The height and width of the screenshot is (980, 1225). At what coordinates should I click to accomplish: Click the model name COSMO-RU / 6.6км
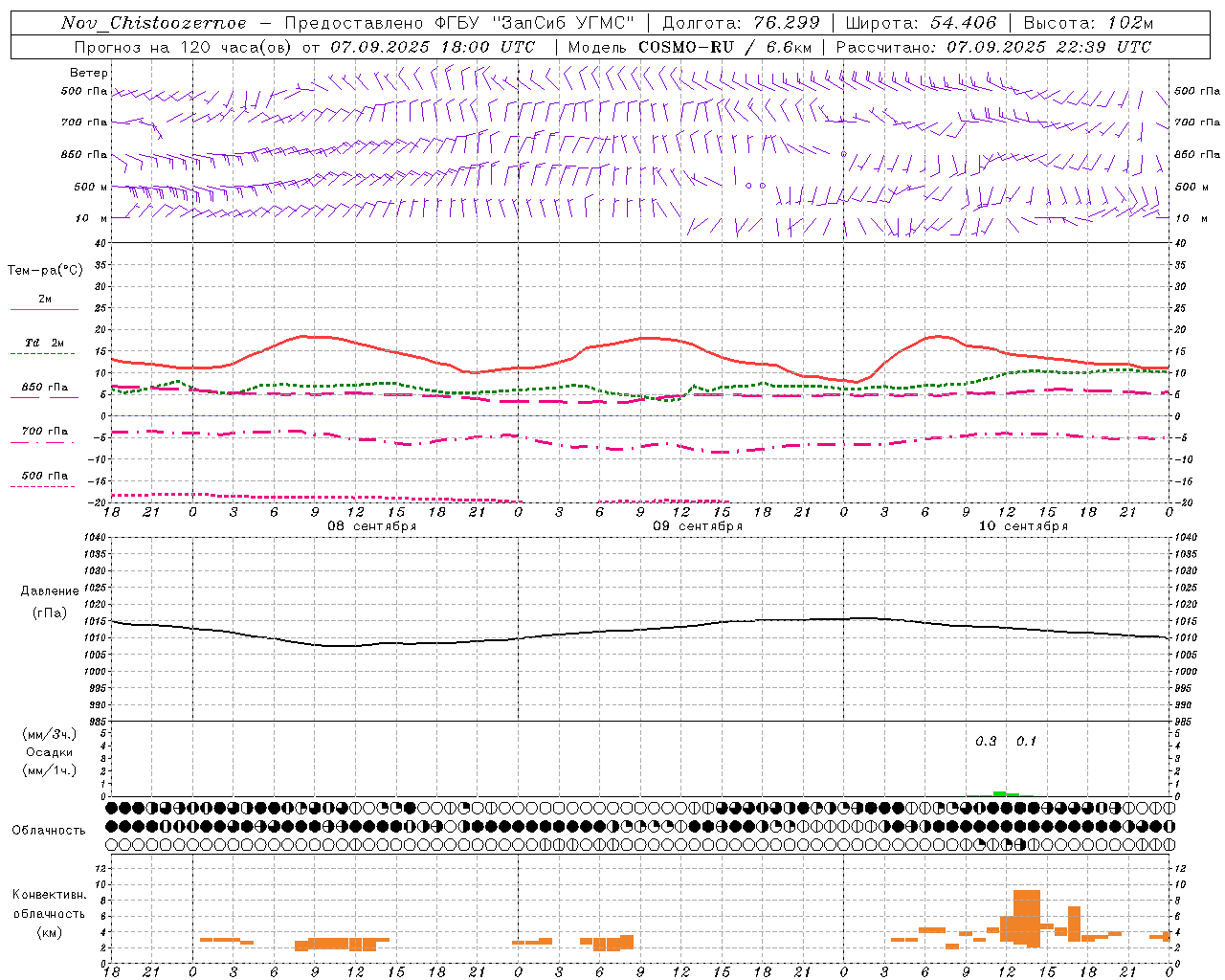[x=724, y=47]
